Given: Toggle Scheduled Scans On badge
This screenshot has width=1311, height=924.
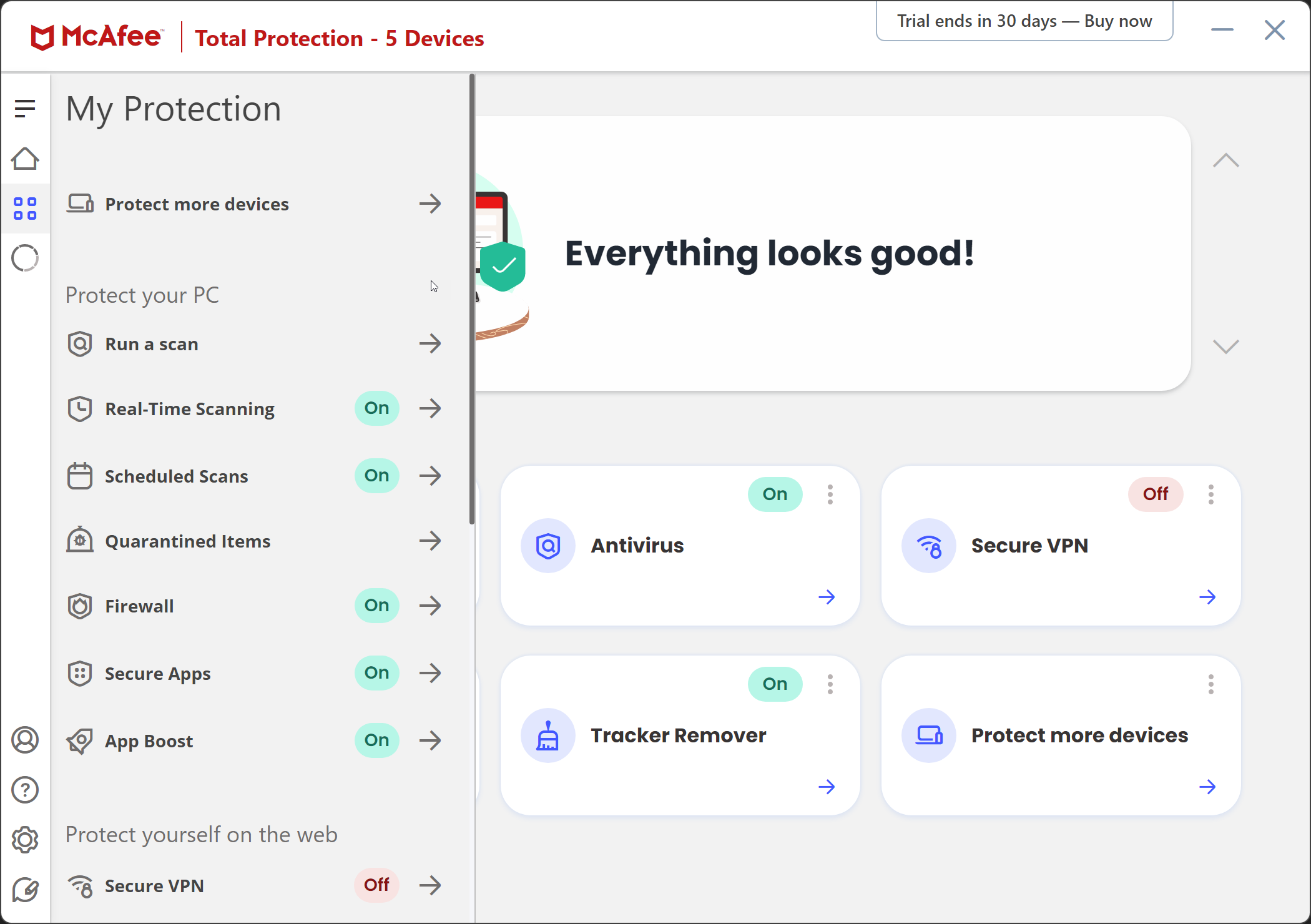Looking at the screenshot, I should [377, 476].
